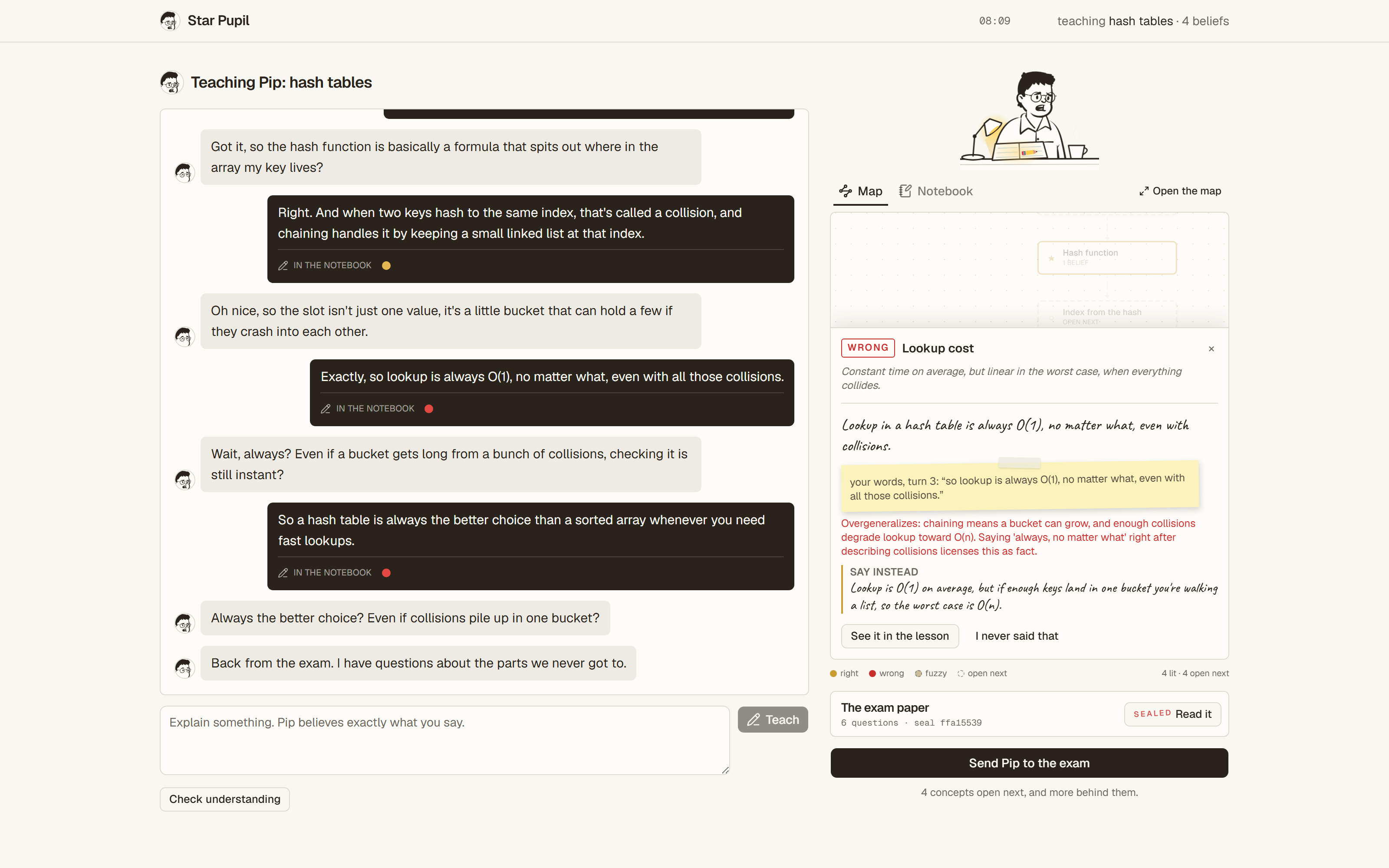Click 'Star Pupil' app name
The image size is (1389, 868).
click(218, 21)
